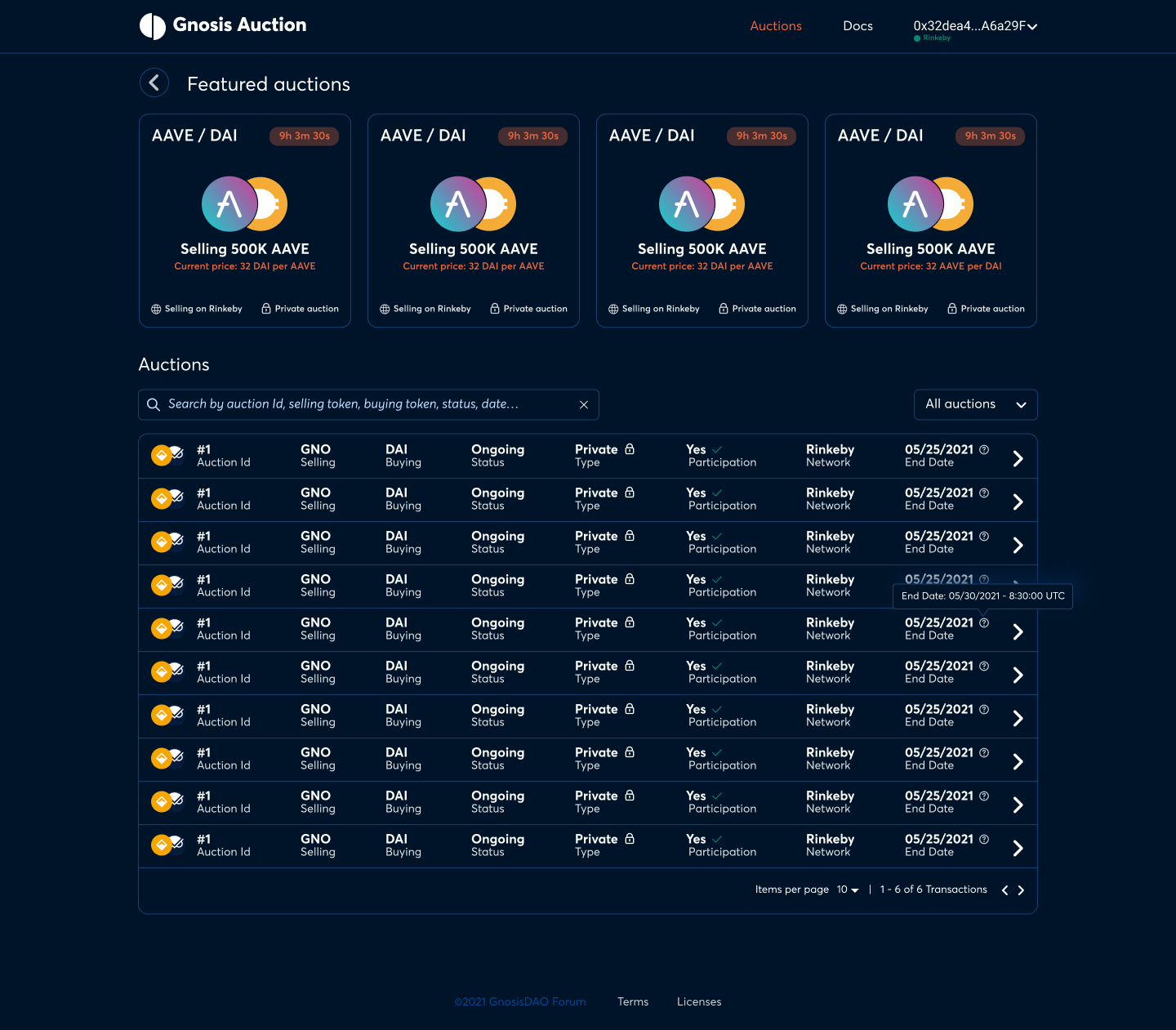Go to the previous page of transactions

(x=1005, y=890)
